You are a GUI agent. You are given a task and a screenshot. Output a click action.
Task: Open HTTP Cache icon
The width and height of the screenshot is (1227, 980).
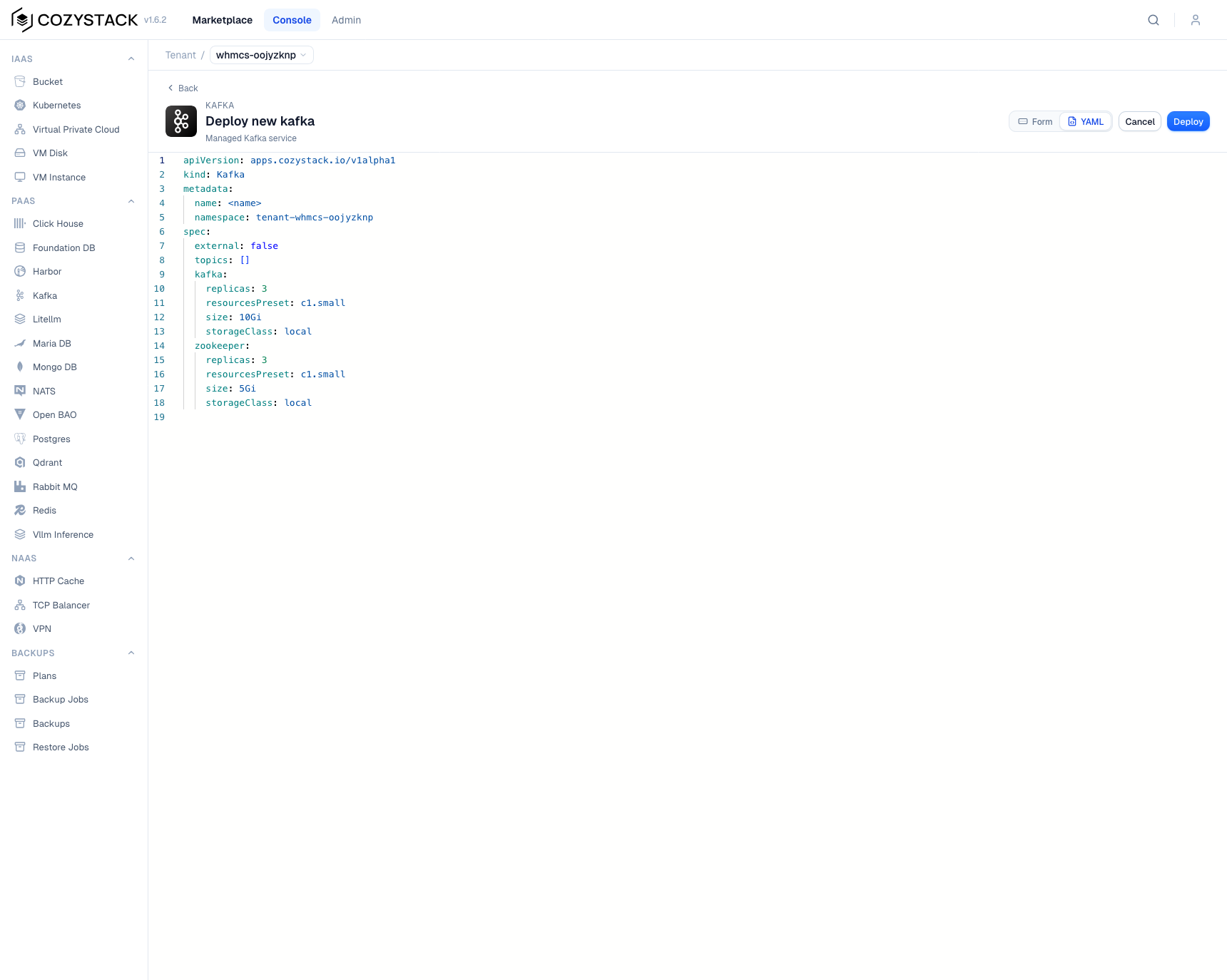click(20, 581)
